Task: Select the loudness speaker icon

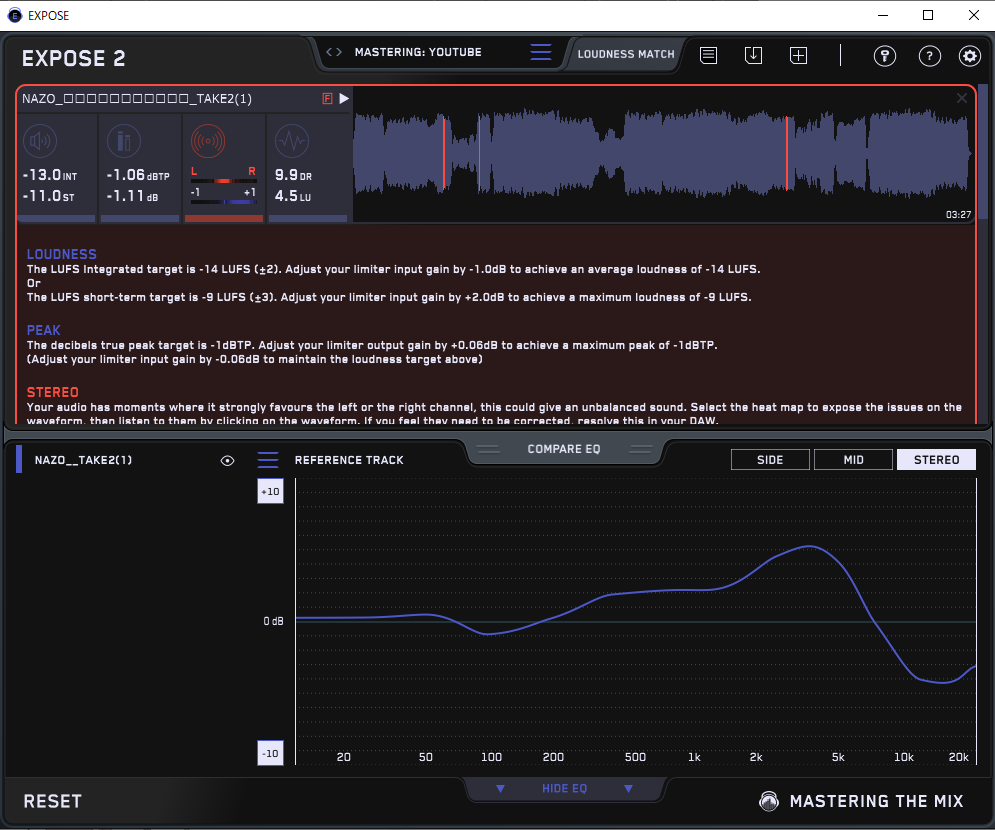Action: click(40, 141)
